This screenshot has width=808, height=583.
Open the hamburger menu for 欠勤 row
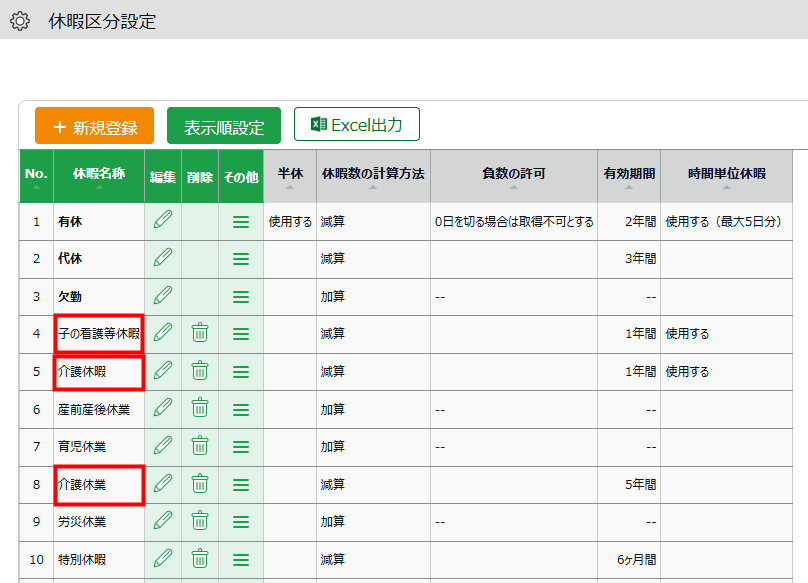(x=241, y=296)
